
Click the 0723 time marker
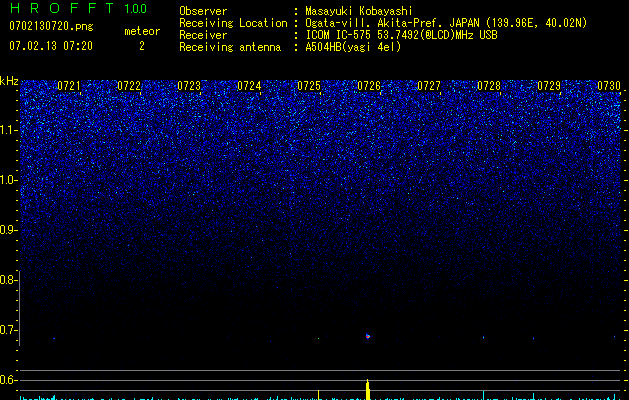pyautogui.click(x=189, y=86)
